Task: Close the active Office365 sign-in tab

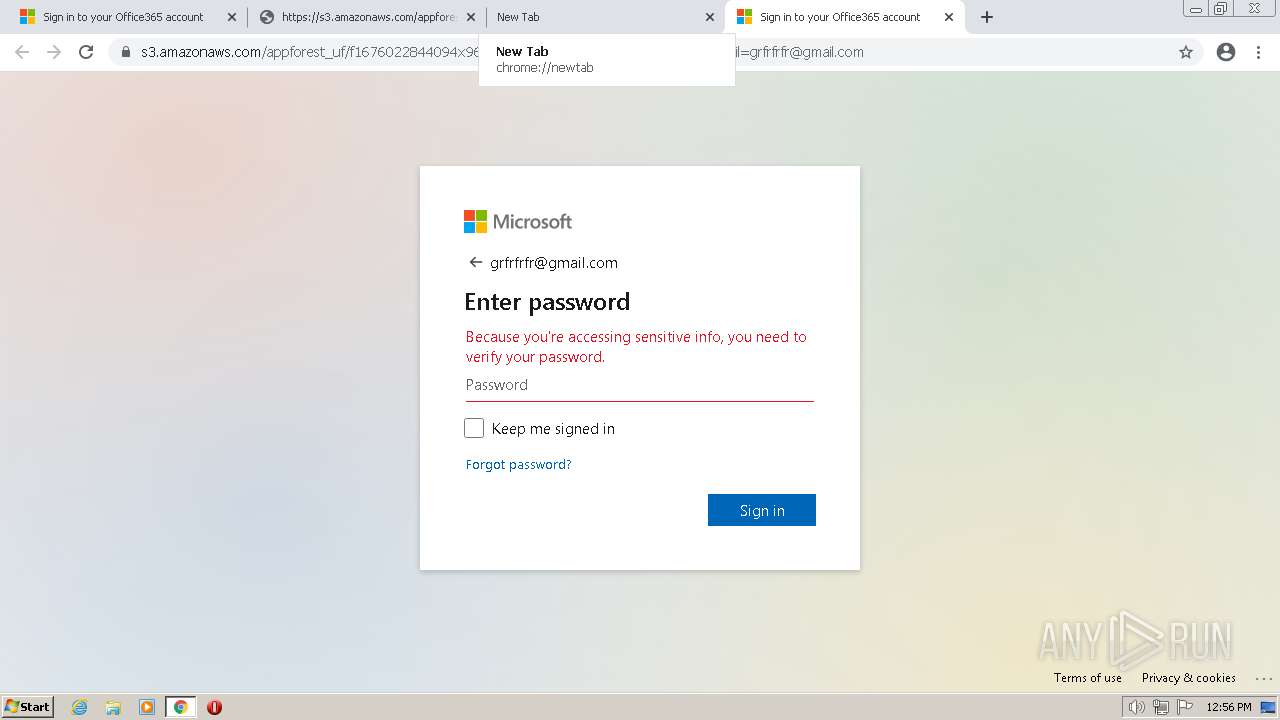Action: 949,17
